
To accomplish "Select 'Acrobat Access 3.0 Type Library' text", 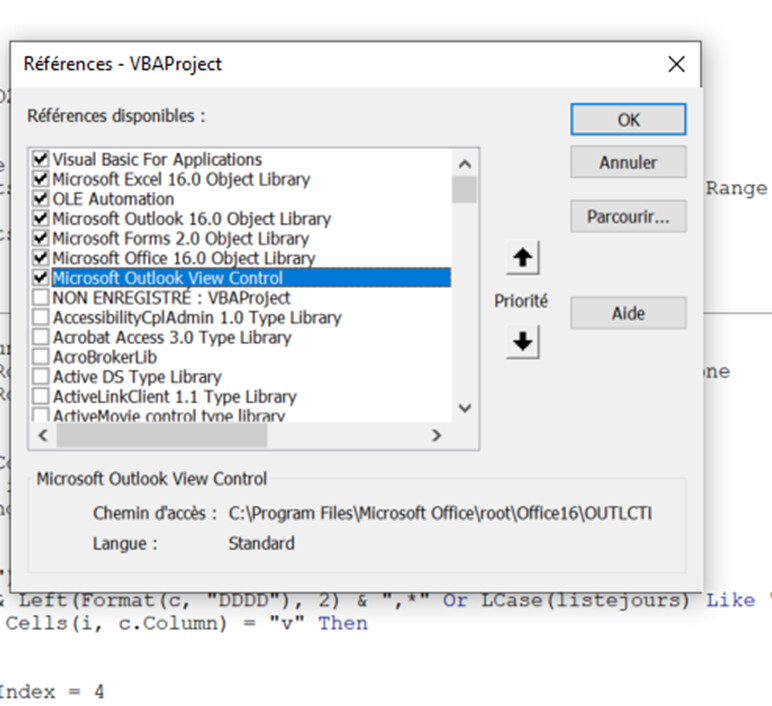I will click(172, 337).
